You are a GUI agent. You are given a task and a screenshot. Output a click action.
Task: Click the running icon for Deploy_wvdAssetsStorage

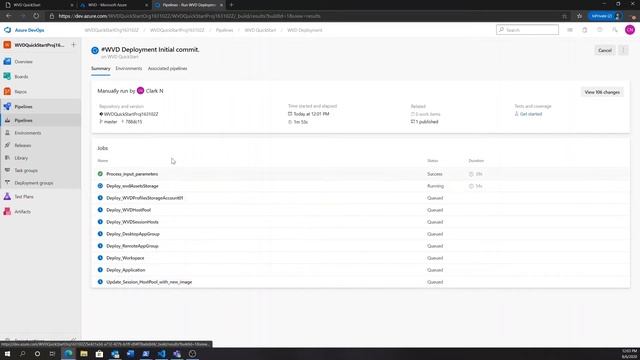pos(100,186)
